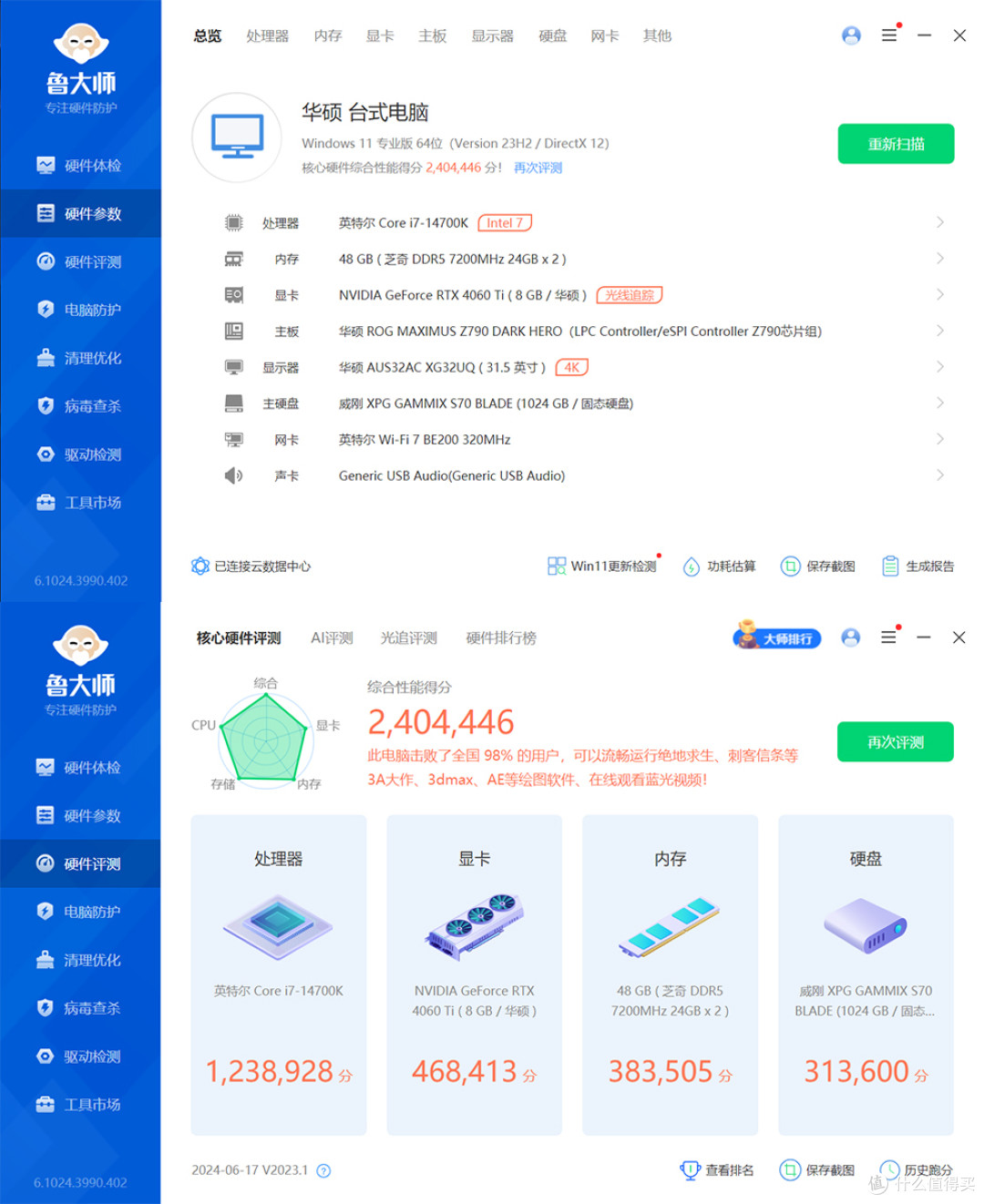Screen dimensions: 984x1204
Task: Open 电脑防护 in the upper window sidebar
Action: (80, 310)
